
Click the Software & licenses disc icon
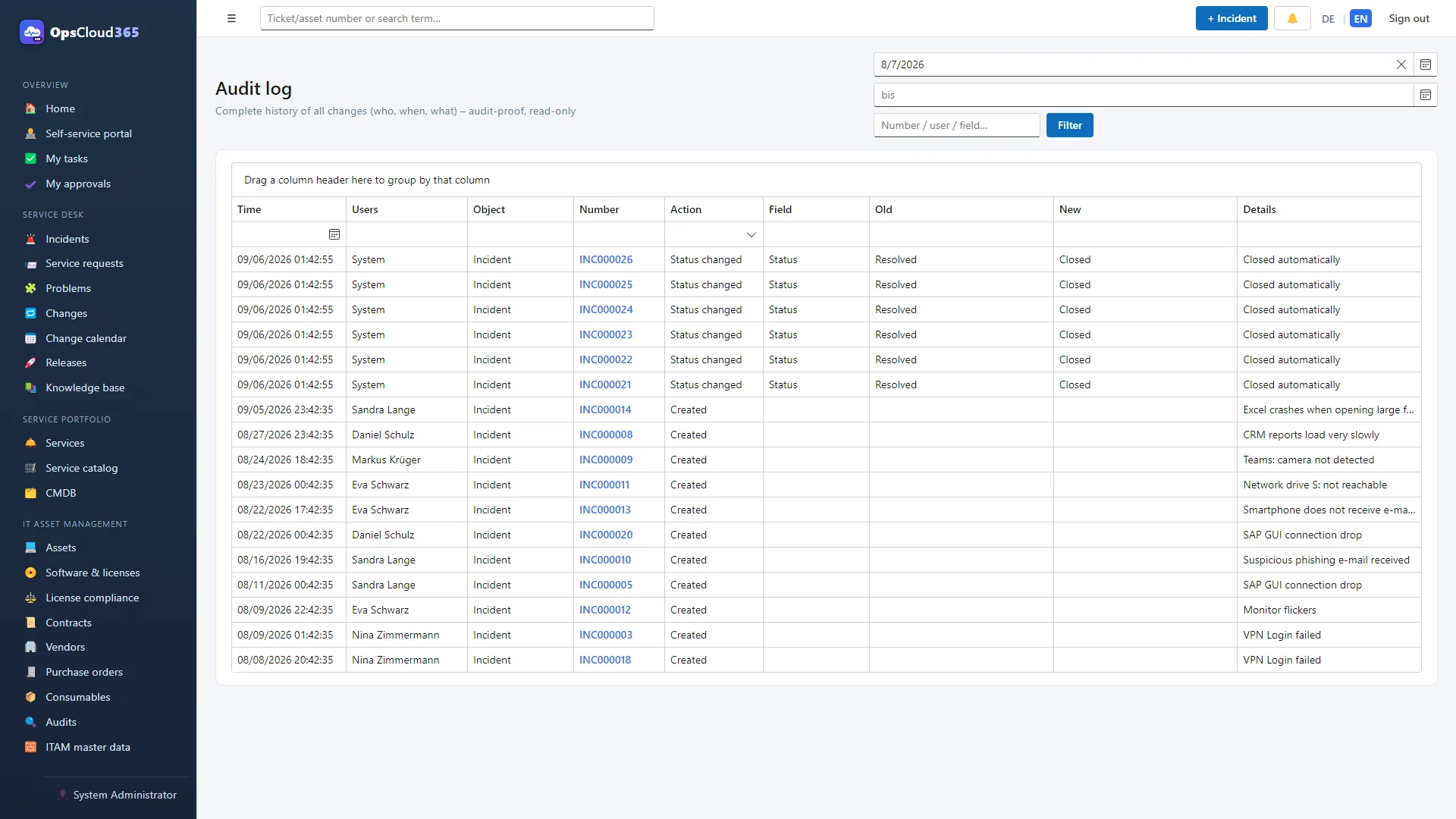[30, 573]
